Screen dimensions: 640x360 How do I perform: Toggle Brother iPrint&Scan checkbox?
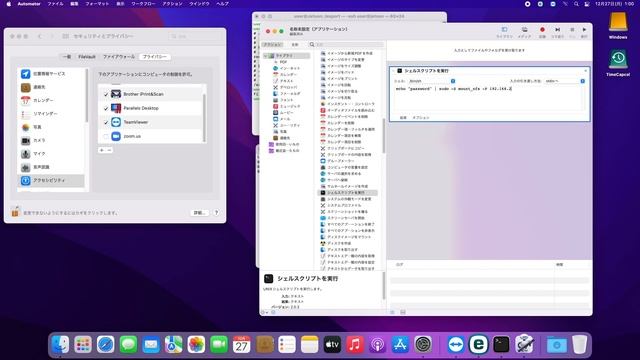(x=106, y=94)
